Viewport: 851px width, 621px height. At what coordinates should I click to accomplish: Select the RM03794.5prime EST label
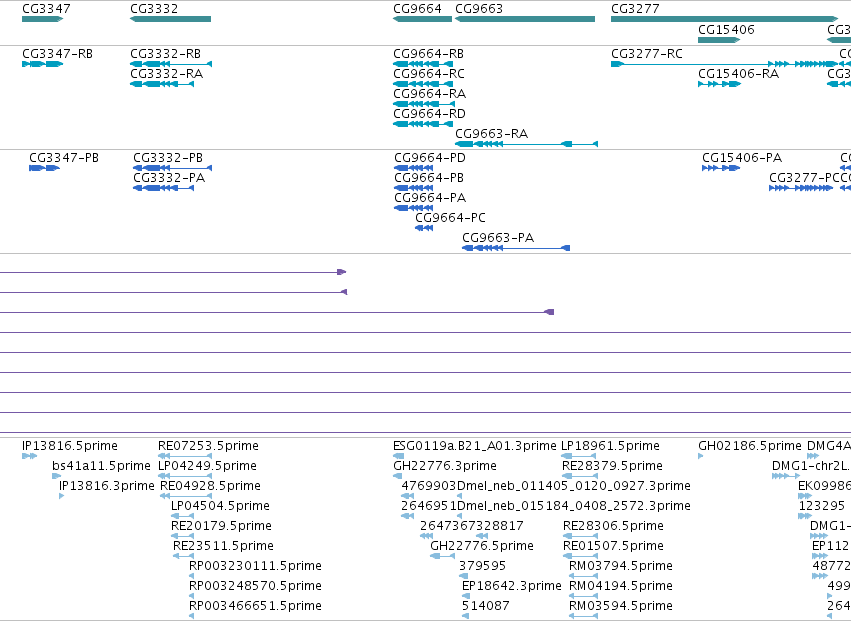point(621,566)
